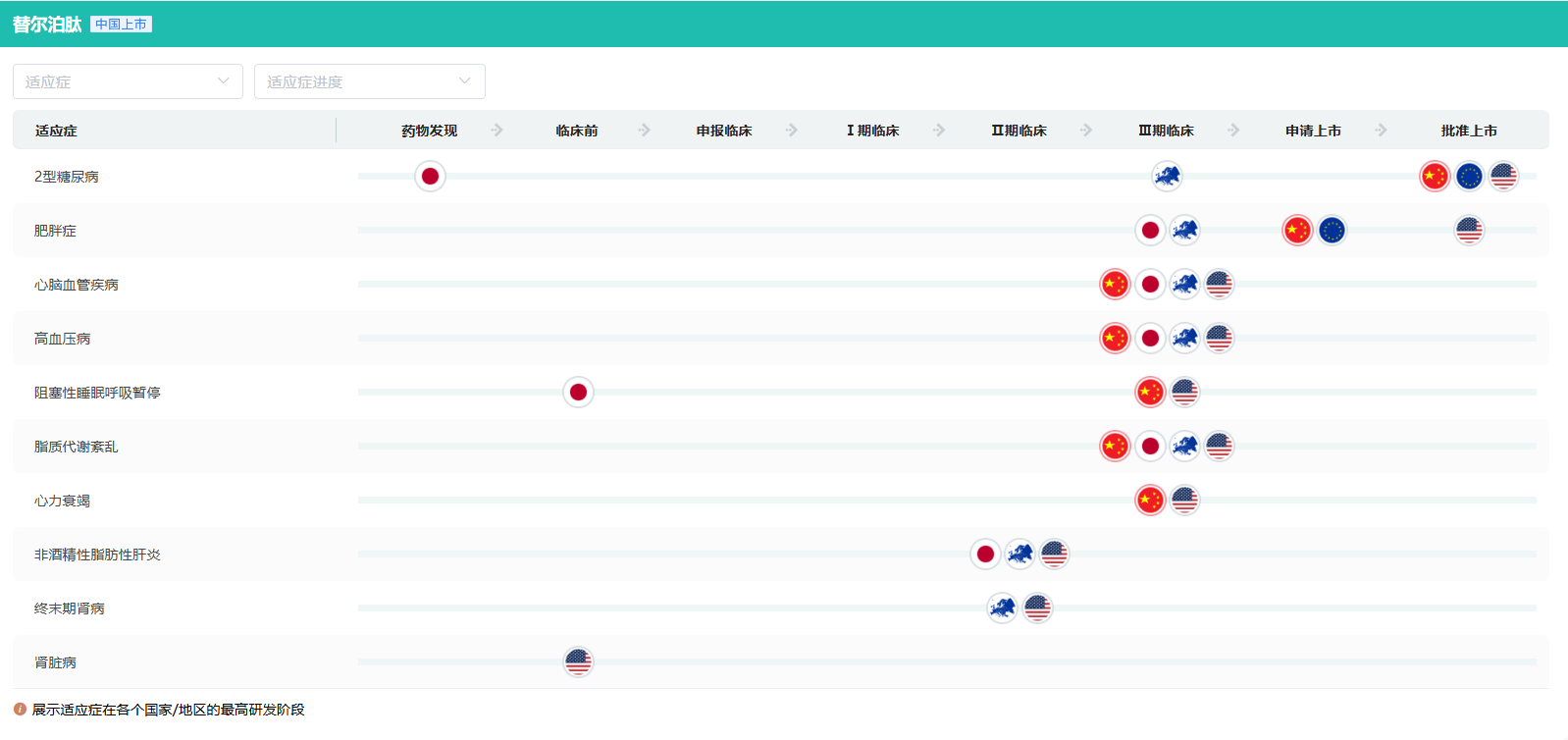Click the footer note 展示适应症在各个国家/地区的最高研发阶段
Image resolution: width=1568 pixels, height=740 pixels.
coord(168,709)
